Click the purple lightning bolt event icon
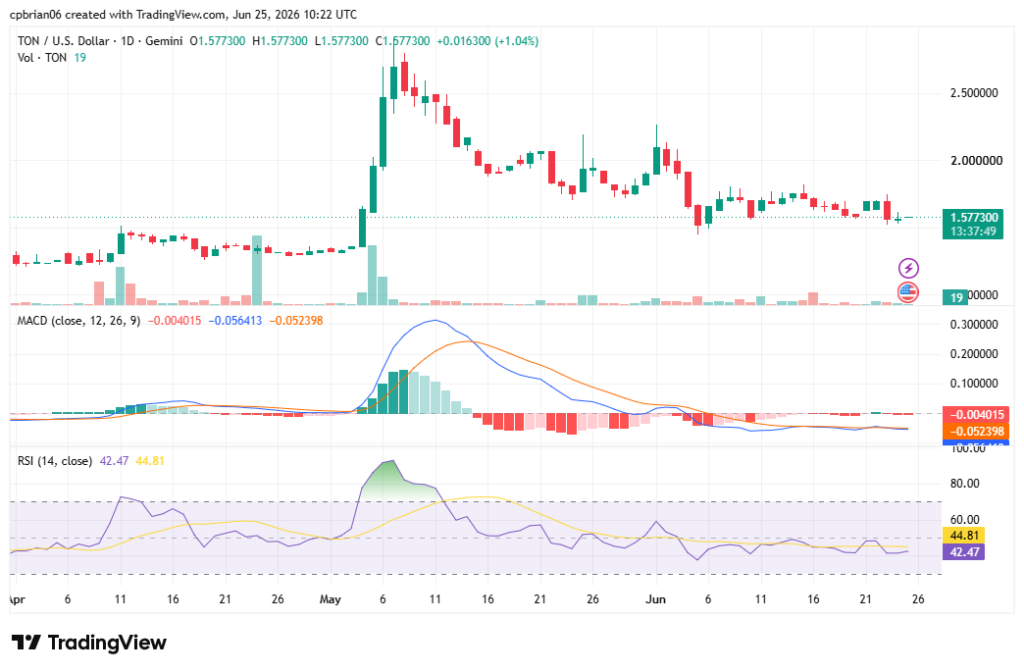Viewport: 1024px width, 672px height. point(908,268)
